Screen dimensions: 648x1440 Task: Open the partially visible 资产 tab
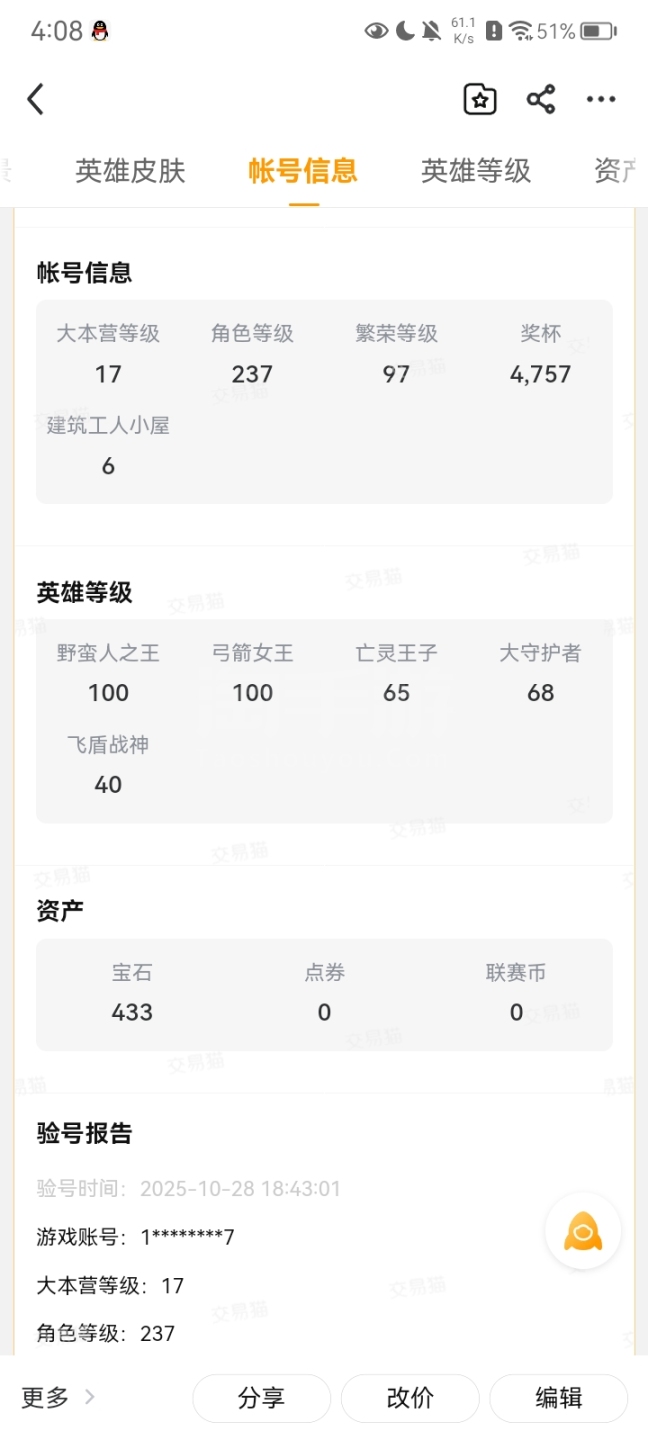[x=616, y=171]
